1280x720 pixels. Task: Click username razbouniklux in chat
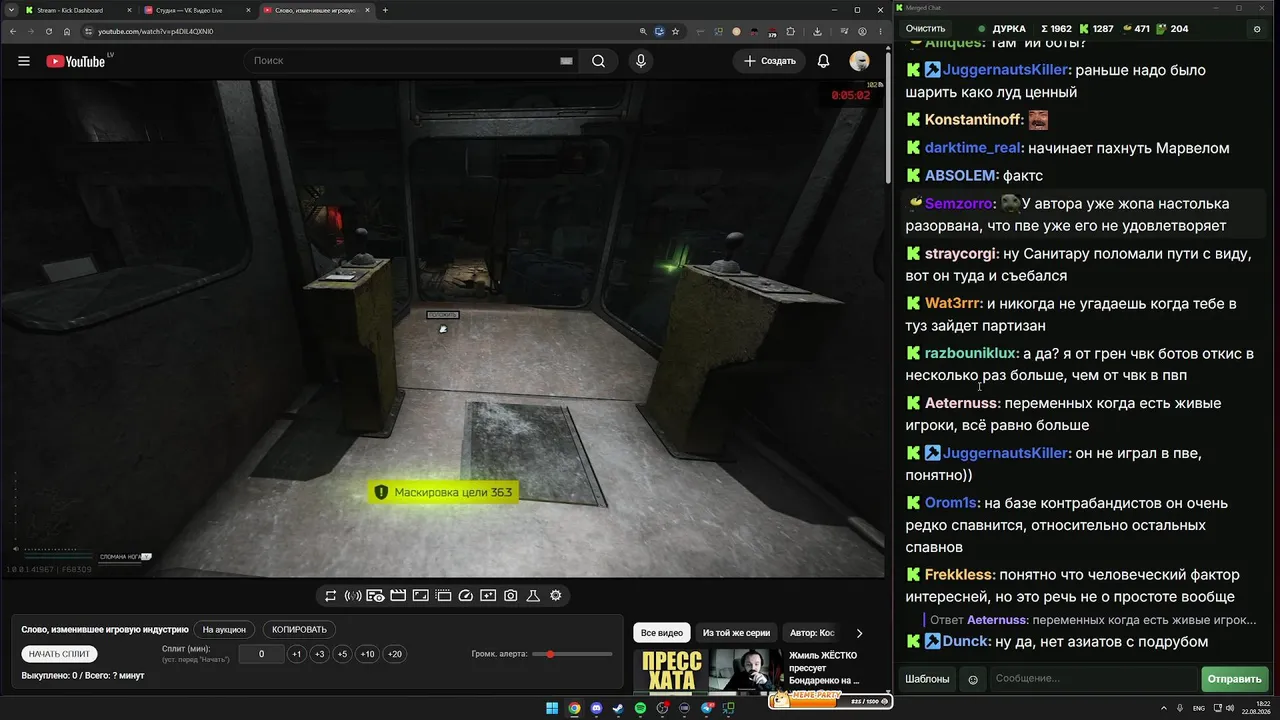tap(972, 353)
